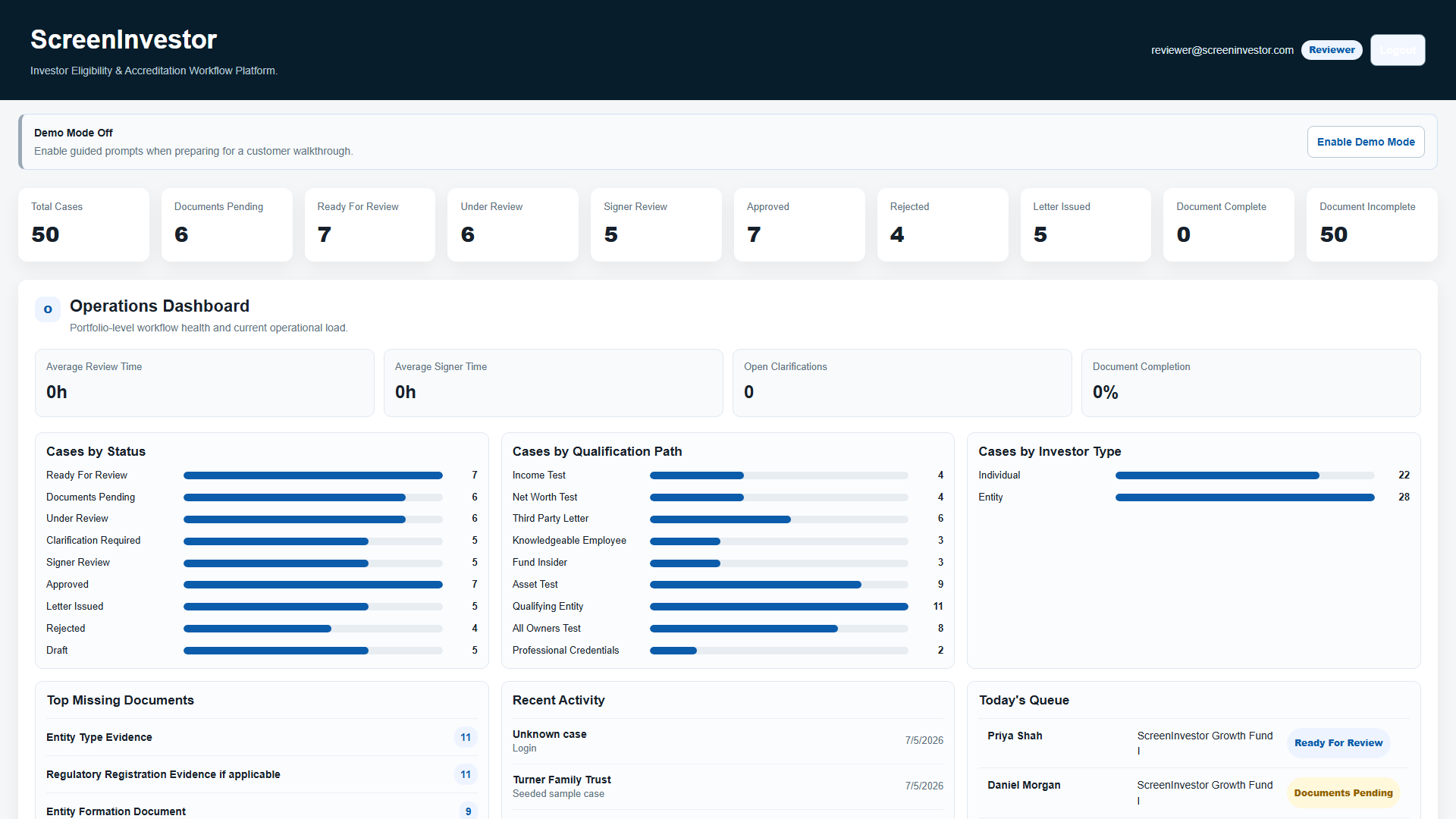Click the reviewer@screeninvestor.com email
Screen dimensions: 1456x819
pyautogui.click(x=1222, y=50)
